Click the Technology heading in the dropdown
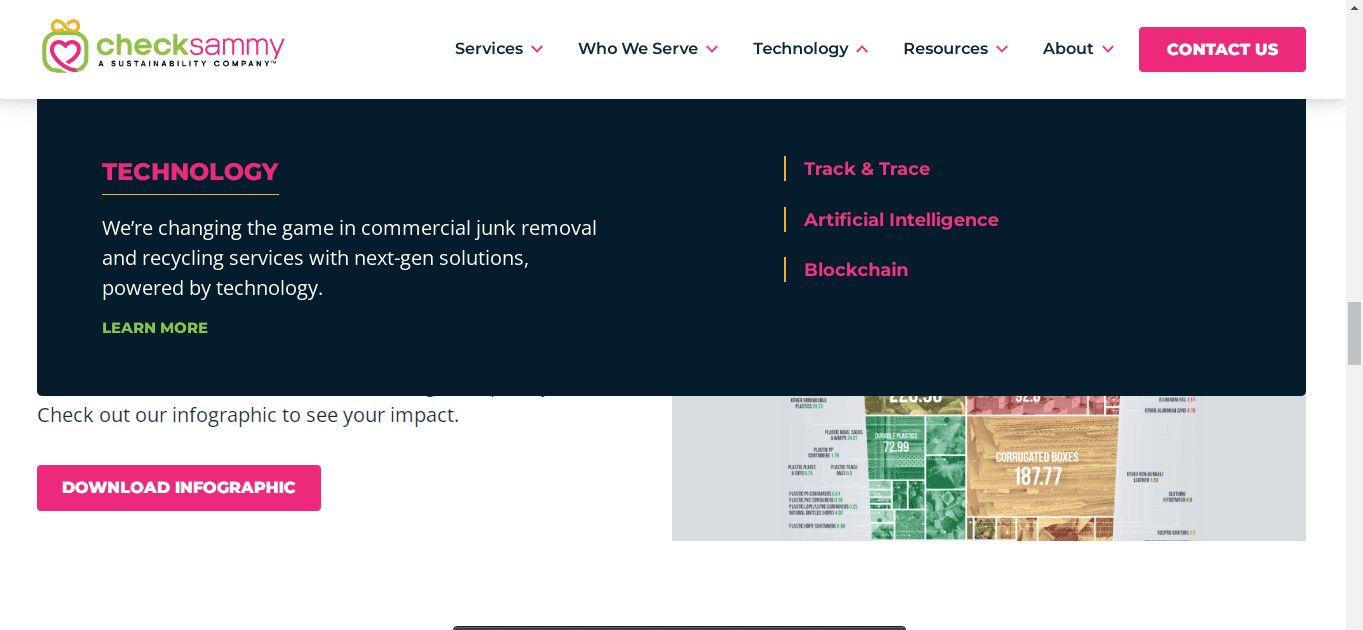Image resolution: width=1363 pixels, height=630 pixels. click(x=190, y=171)
